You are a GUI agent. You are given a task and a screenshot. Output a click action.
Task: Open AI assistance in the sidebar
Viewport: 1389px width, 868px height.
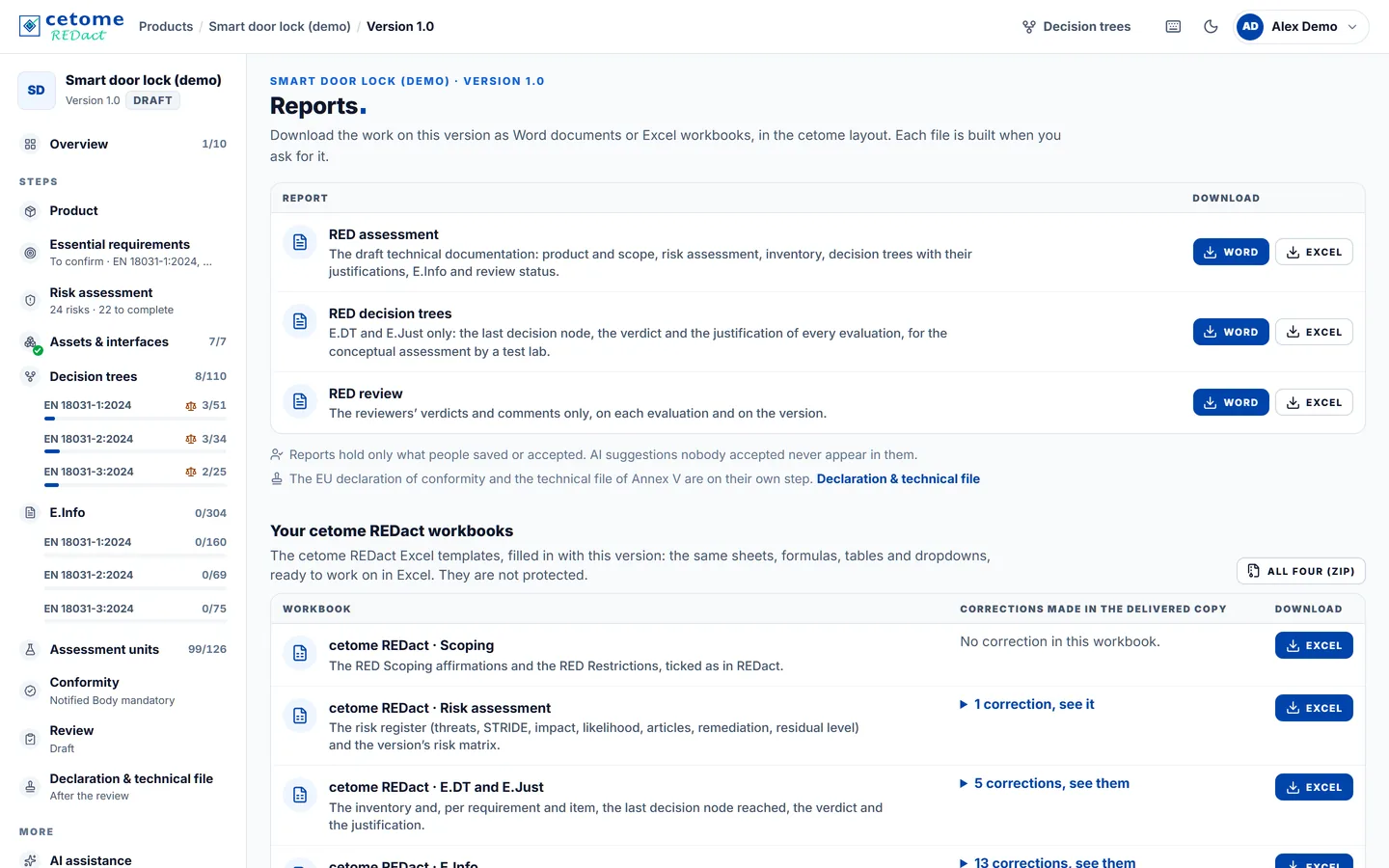point(123,860)
